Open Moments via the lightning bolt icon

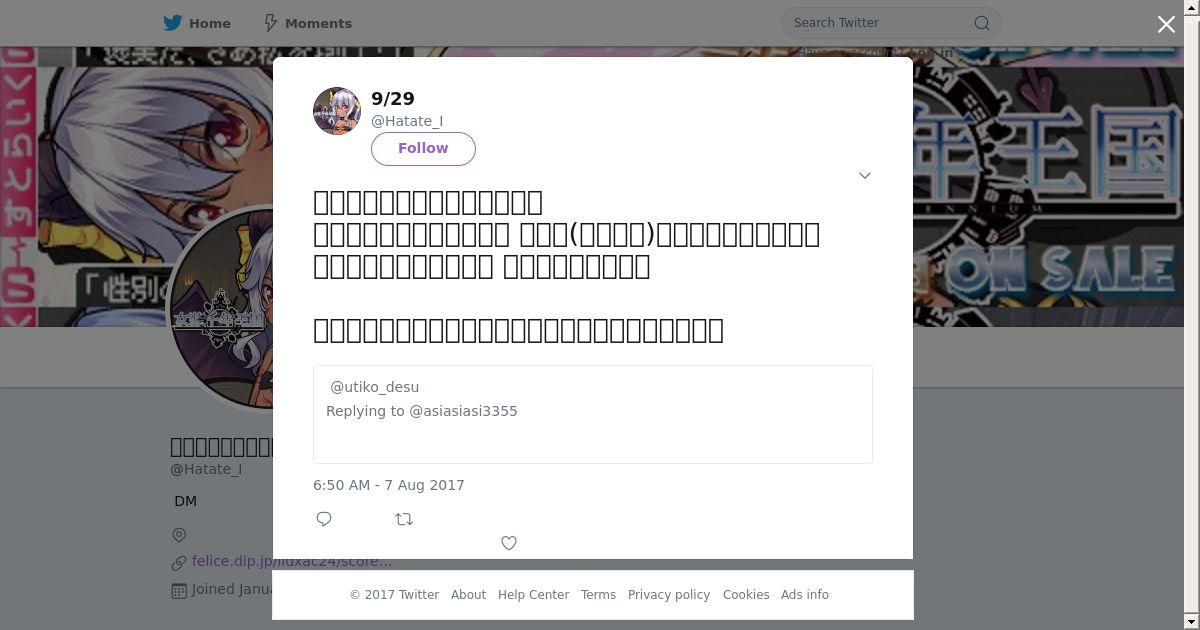270,22
